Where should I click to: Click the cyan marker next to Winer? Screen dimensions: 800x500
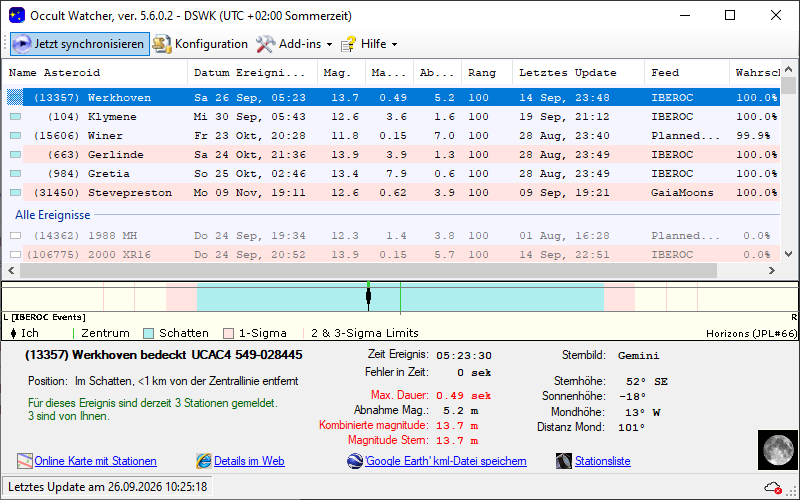[x=15, y=136]
